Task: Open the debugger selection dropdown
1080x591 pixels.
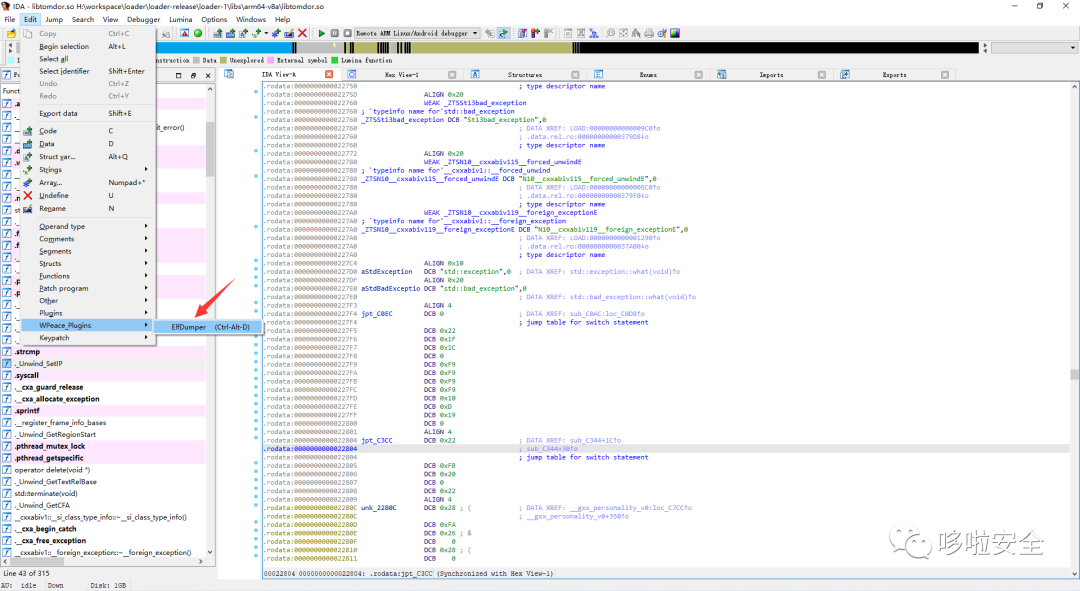Action: click(x=475, y=33)
